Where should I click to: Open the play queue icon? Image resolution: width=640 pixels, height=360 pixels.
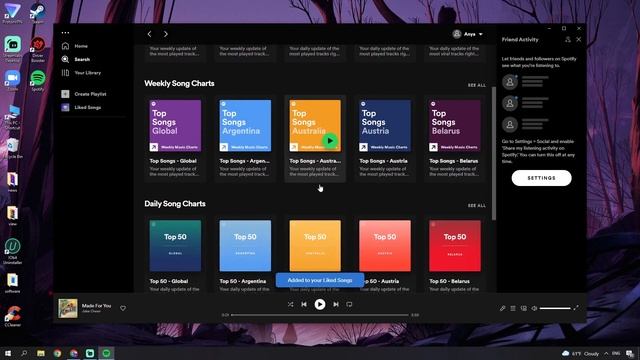513,309
